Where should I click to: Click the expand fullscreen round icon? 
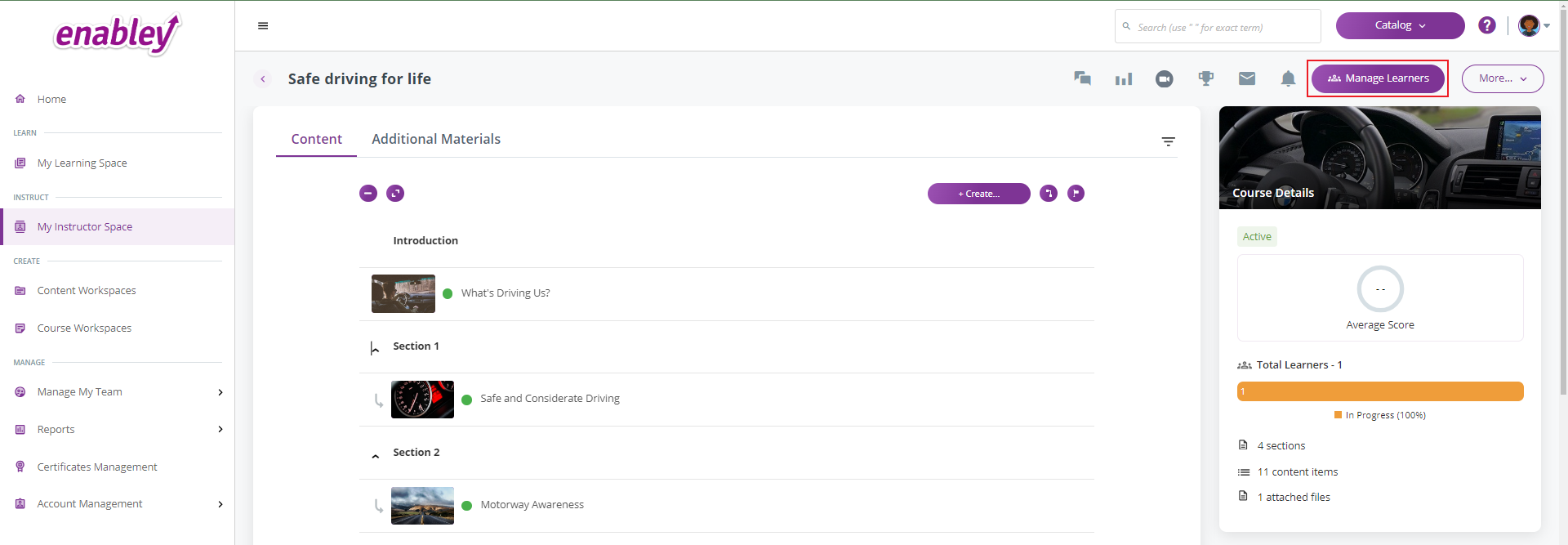pos(395,194)
